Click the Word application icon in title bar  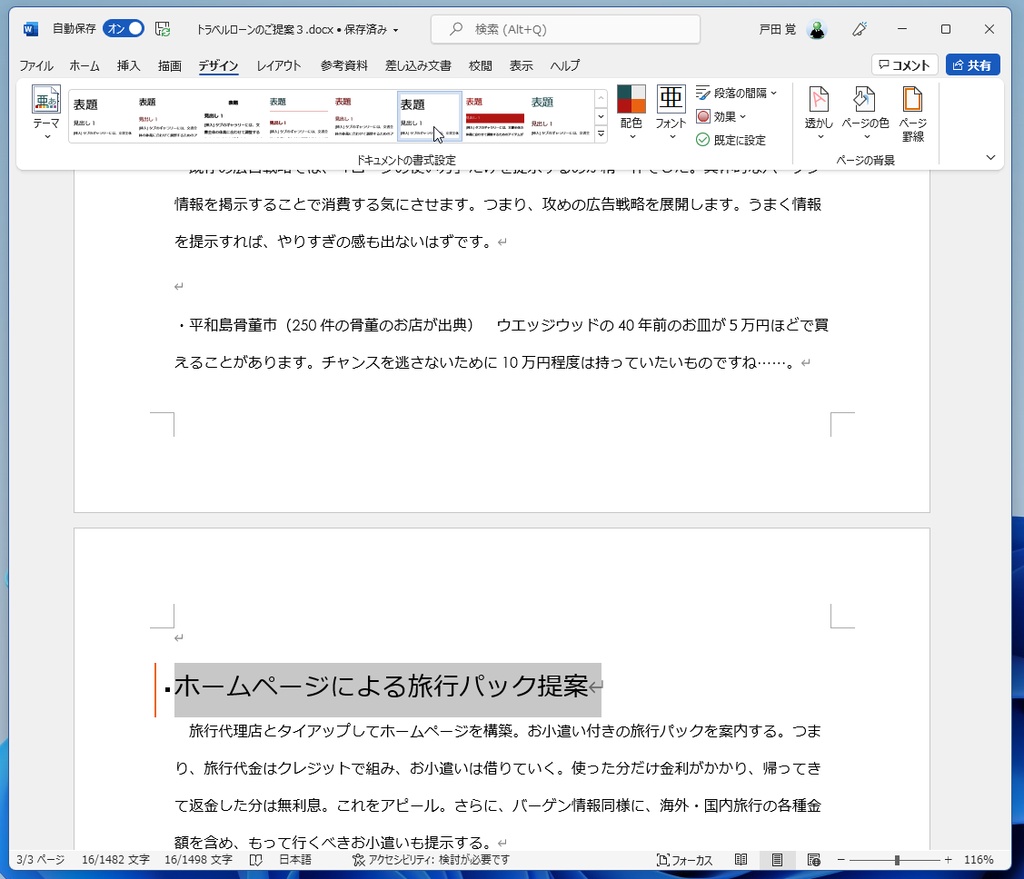click(x=30, y=29)
